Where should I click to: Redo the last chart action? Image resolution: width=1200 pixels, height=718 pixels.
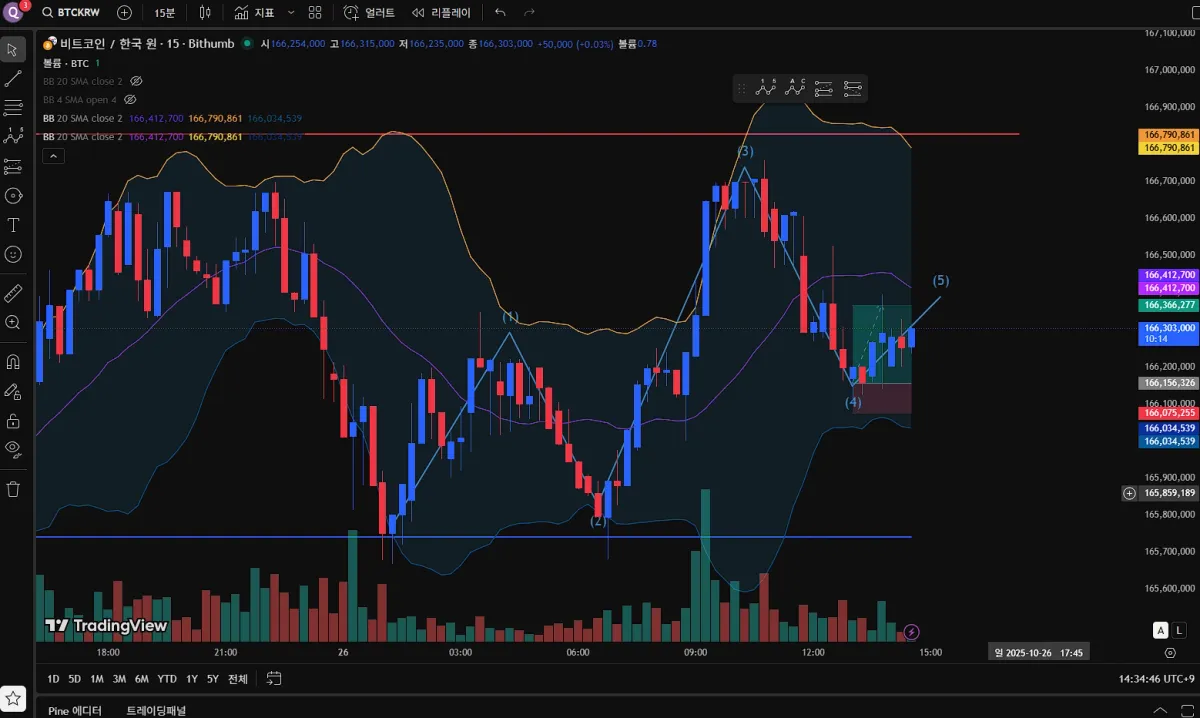click(x=529, y=13)
